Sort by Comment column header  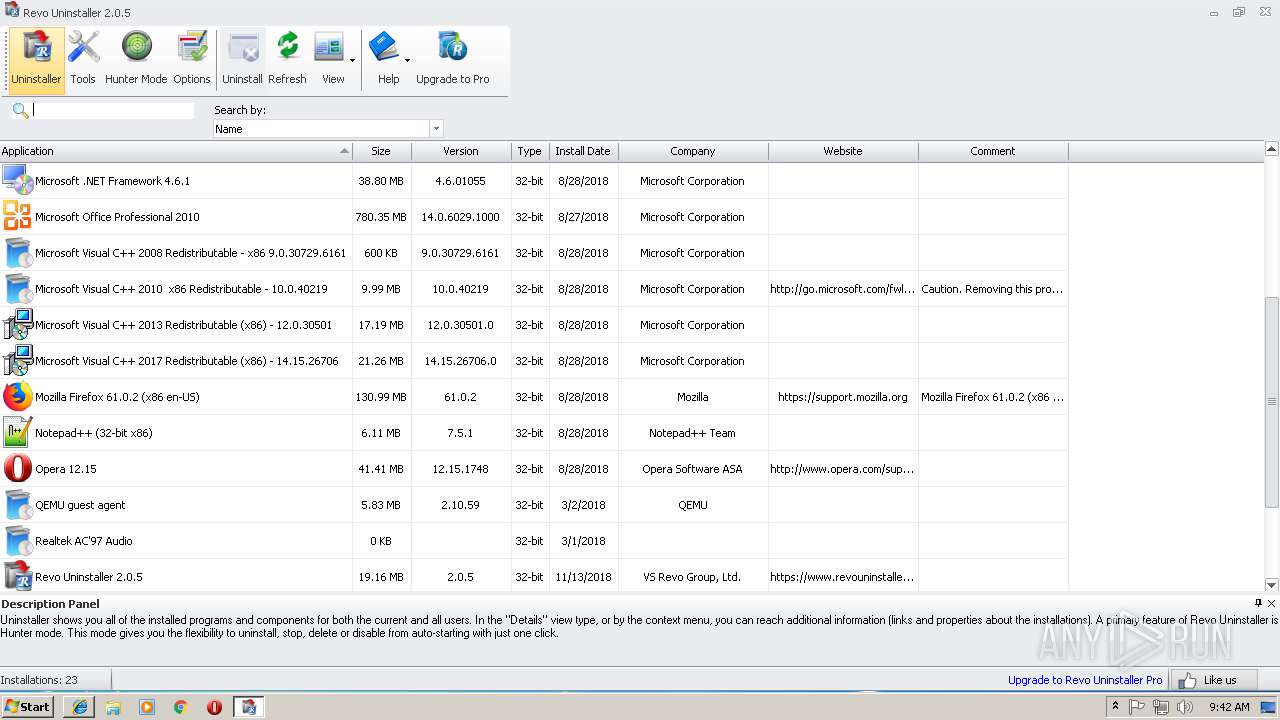(993, 151)
